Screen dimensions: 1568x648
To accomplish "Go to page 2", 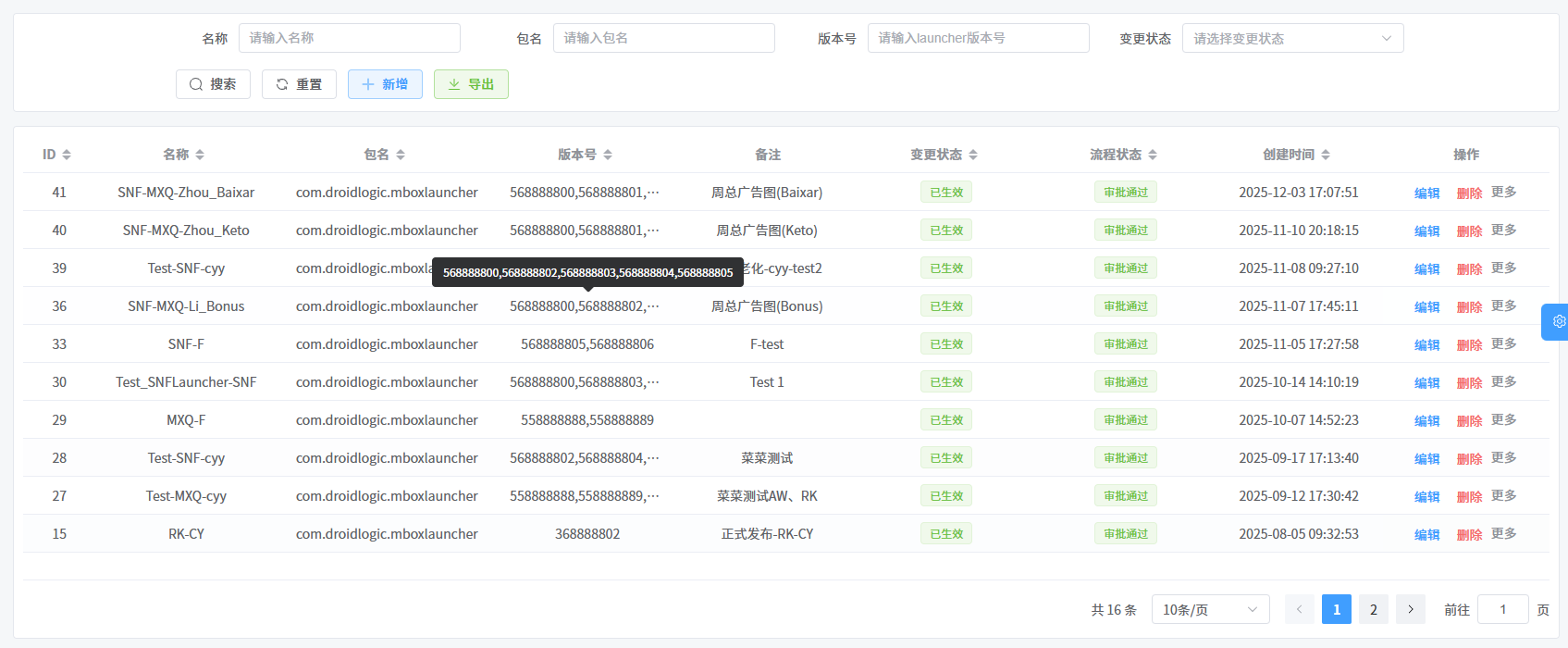I will 1374,609.
